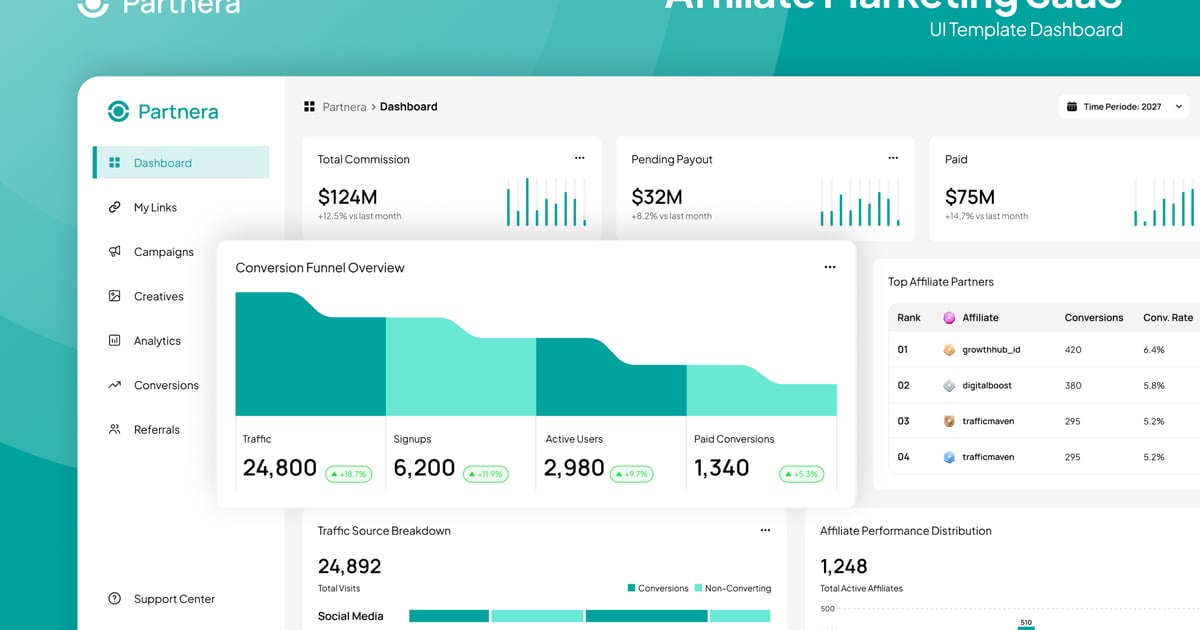Open Traffic Source Breakdown options menu
The image size is (1200, 630).
(765, 530)
